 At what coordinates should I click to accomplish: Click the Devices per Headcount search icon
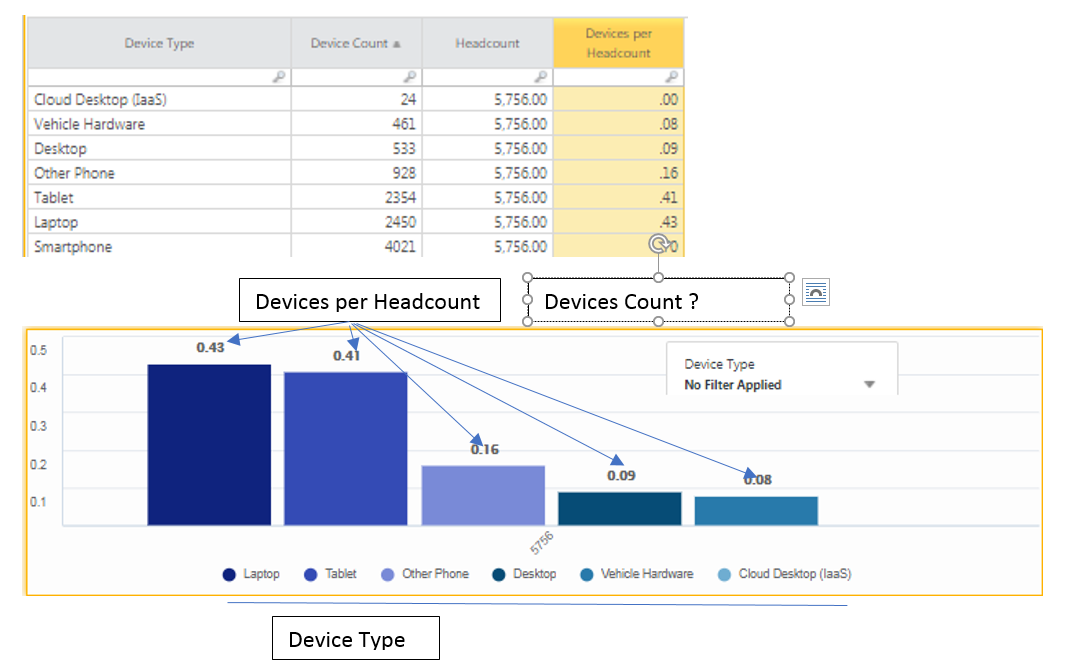[672, 77]
